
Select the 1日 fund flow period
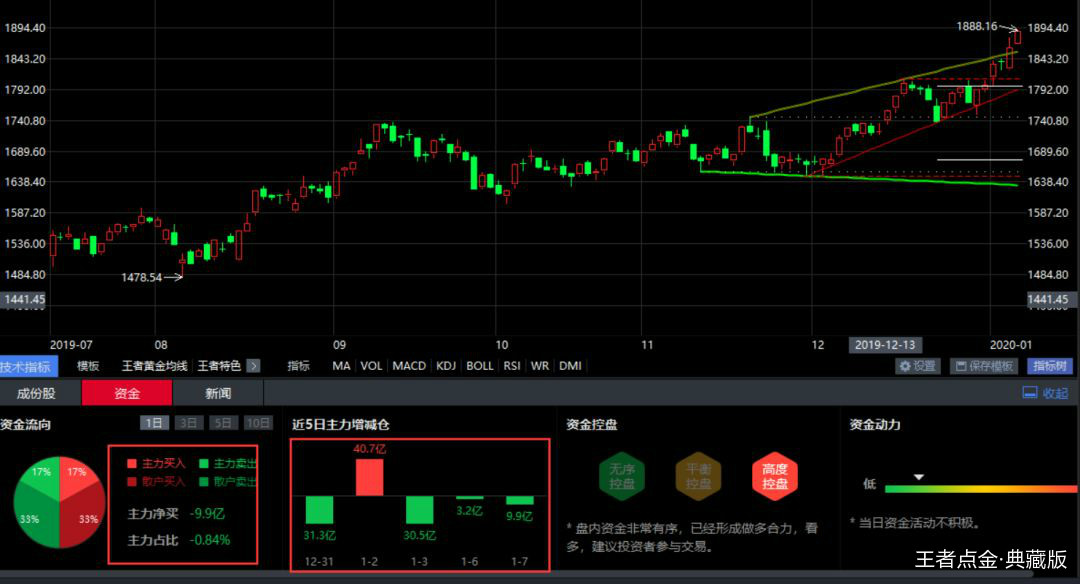tap(154, 423)
